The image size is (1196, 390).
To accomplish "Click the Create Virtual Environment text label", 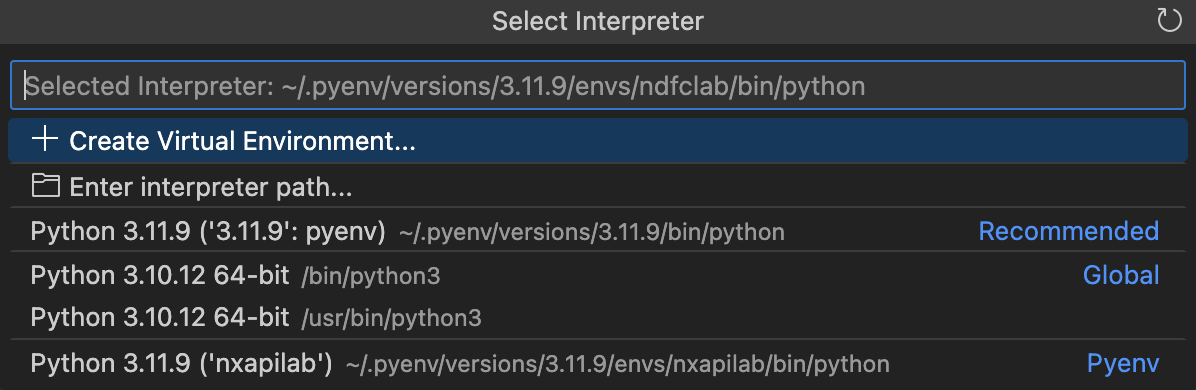I will pos(243,141).
